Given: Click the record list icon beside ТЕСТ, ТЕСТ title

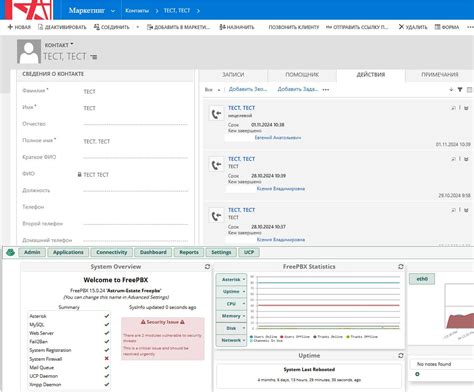Looking at the screenshot, I should pos(94,57).
